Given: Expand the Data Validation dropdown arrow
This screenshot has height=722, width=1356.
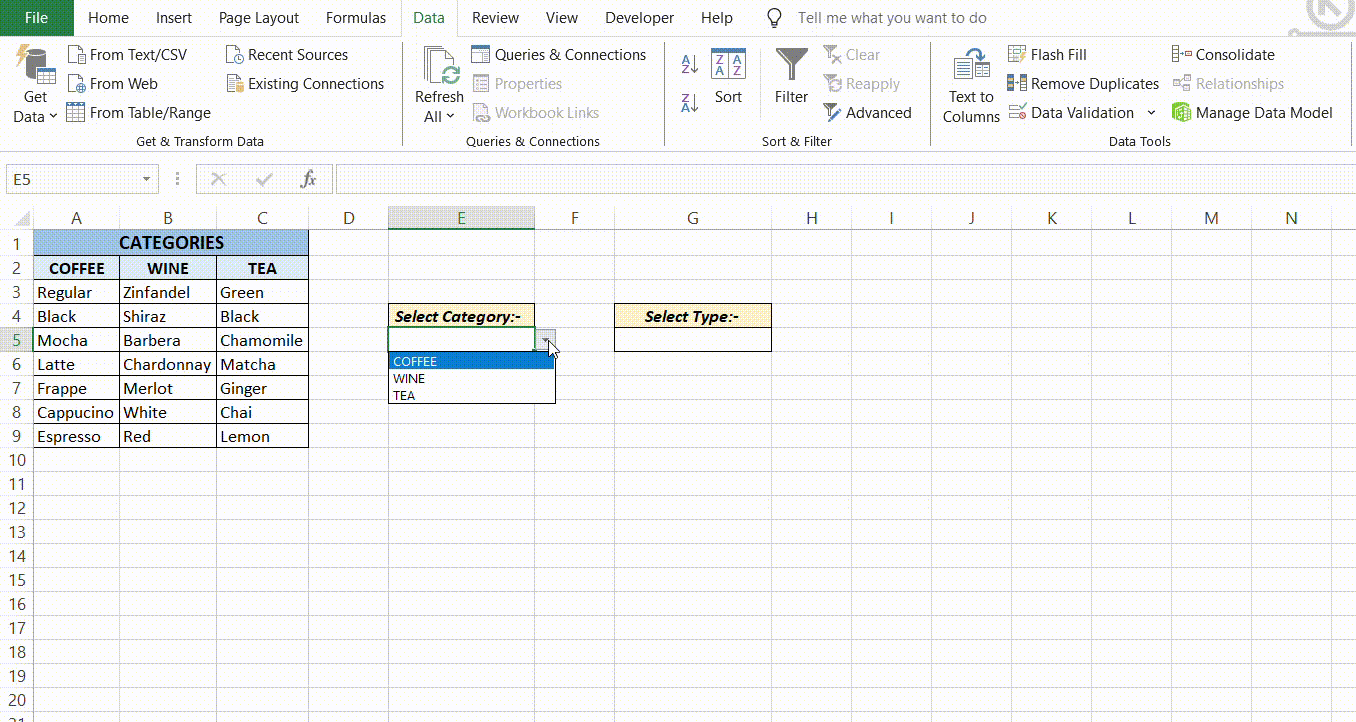Looking at the screenshot, I should [1151, 113].
